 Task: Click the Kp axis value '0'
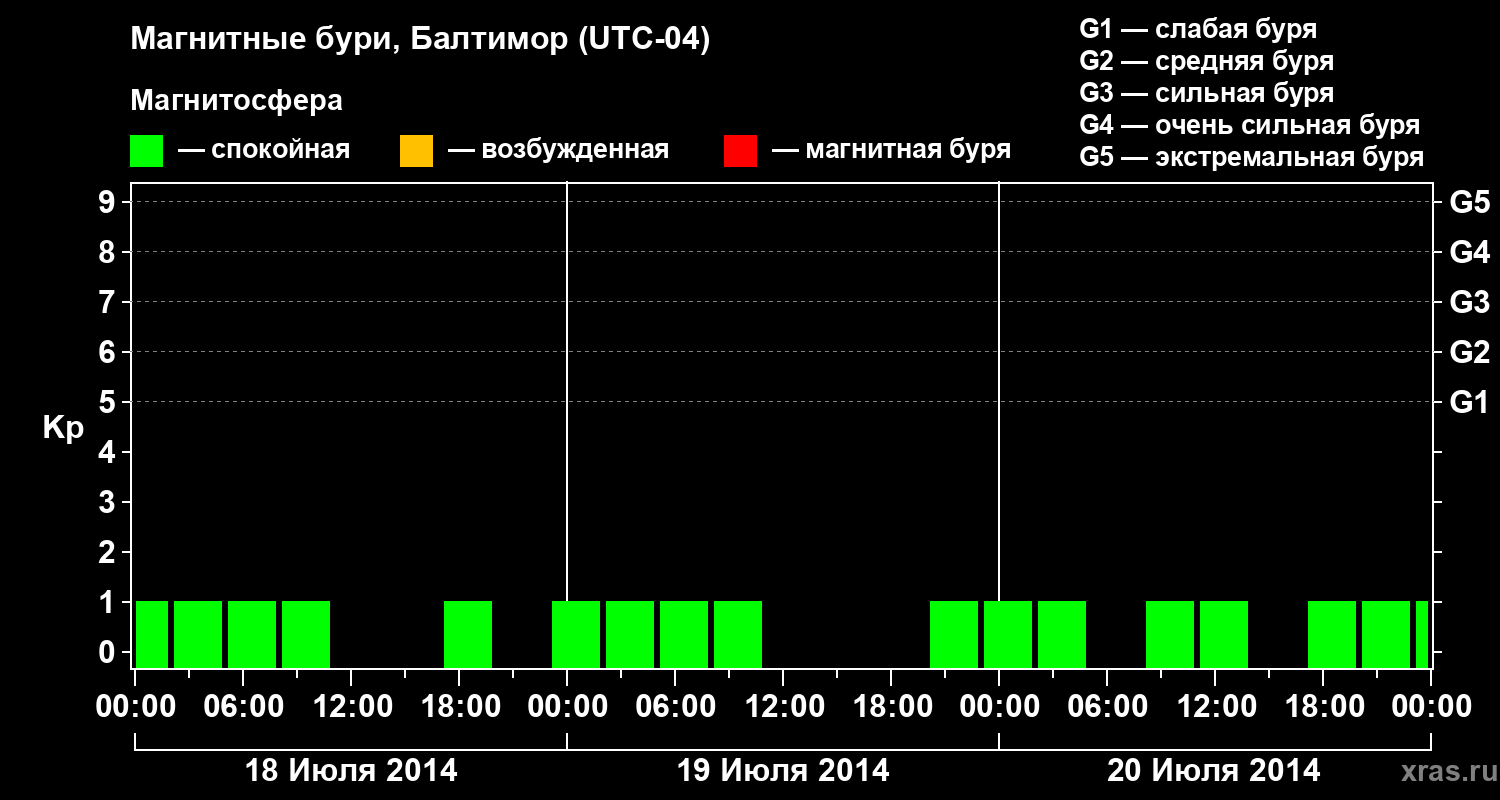(109, 652)
